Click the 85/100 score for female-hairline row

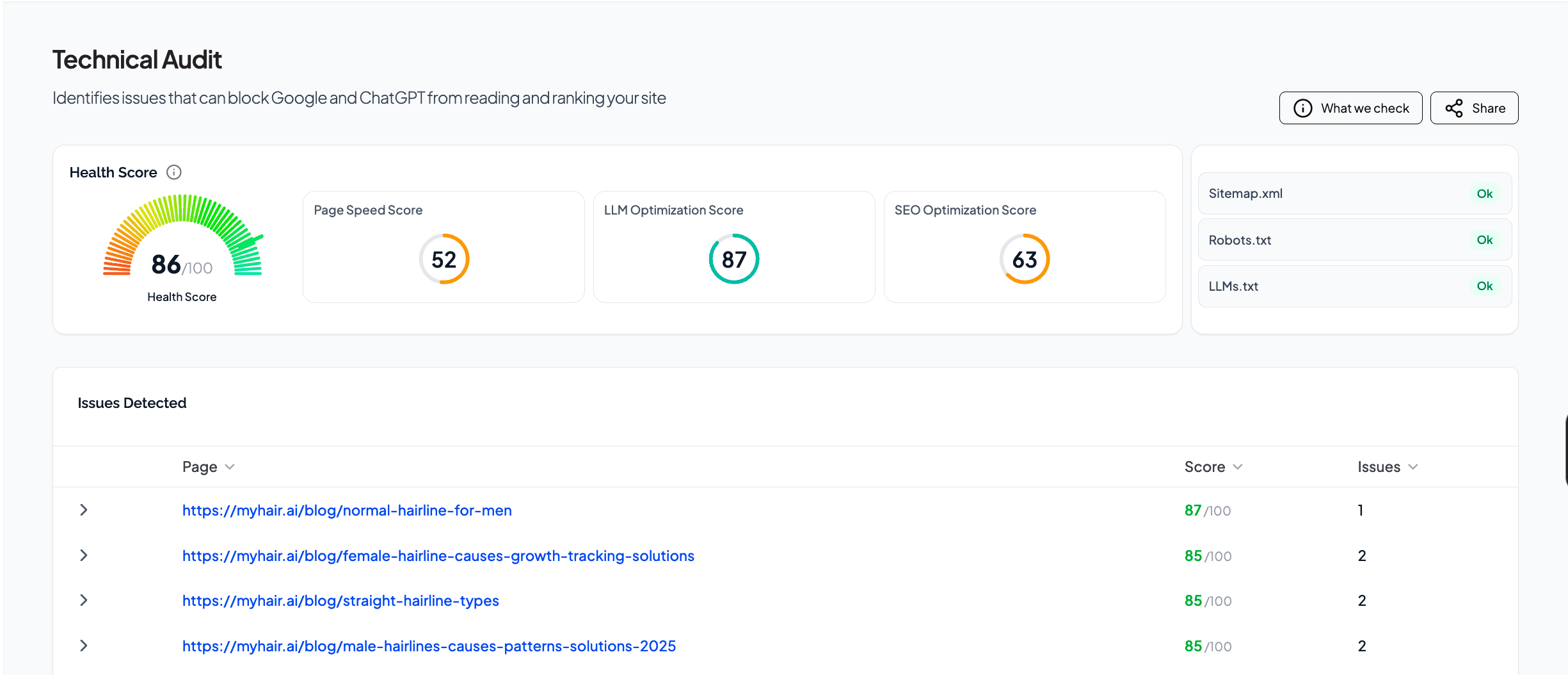(x=1208, y=556)
